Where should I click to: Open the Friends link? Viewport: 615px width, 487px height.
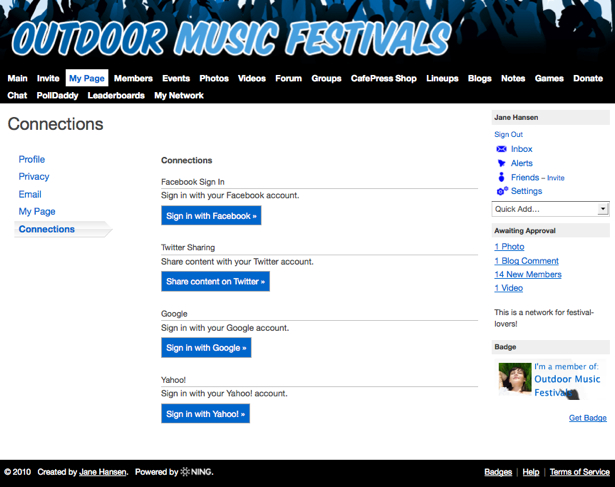(x=525, y=177)
